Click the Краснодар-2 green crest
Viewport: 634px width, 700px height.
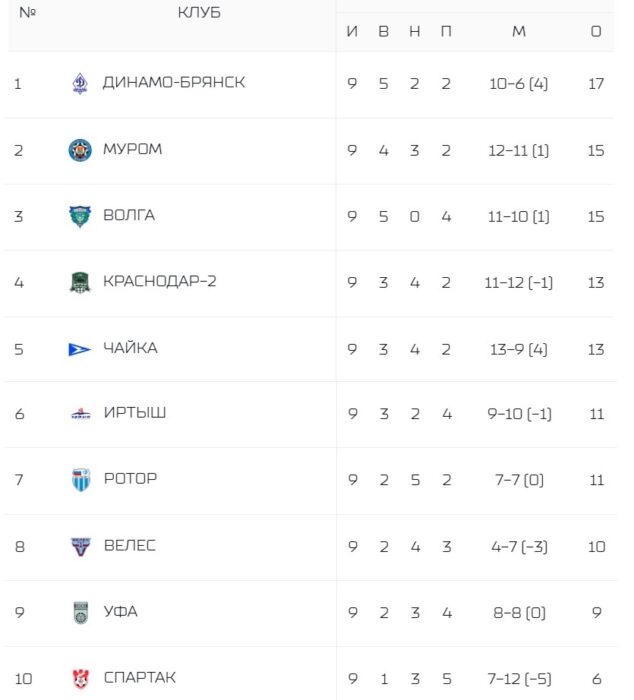pos(80,282)
